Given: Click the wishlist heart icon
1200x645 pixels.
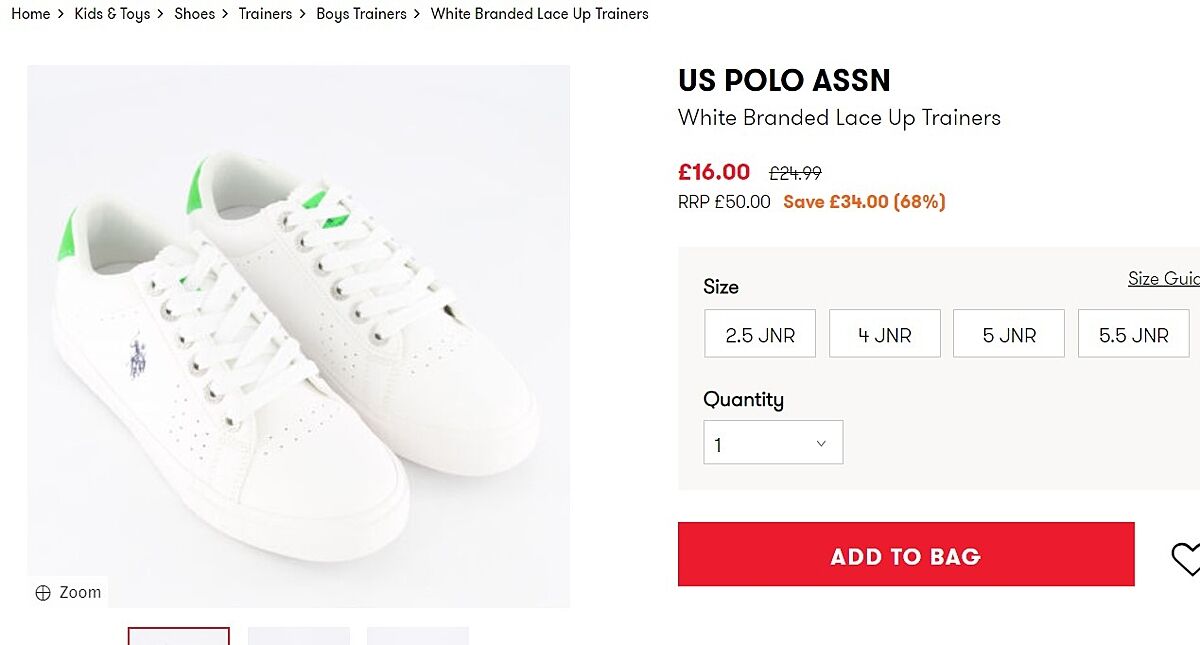Looking at the screenshot, I should point(1187,558).
